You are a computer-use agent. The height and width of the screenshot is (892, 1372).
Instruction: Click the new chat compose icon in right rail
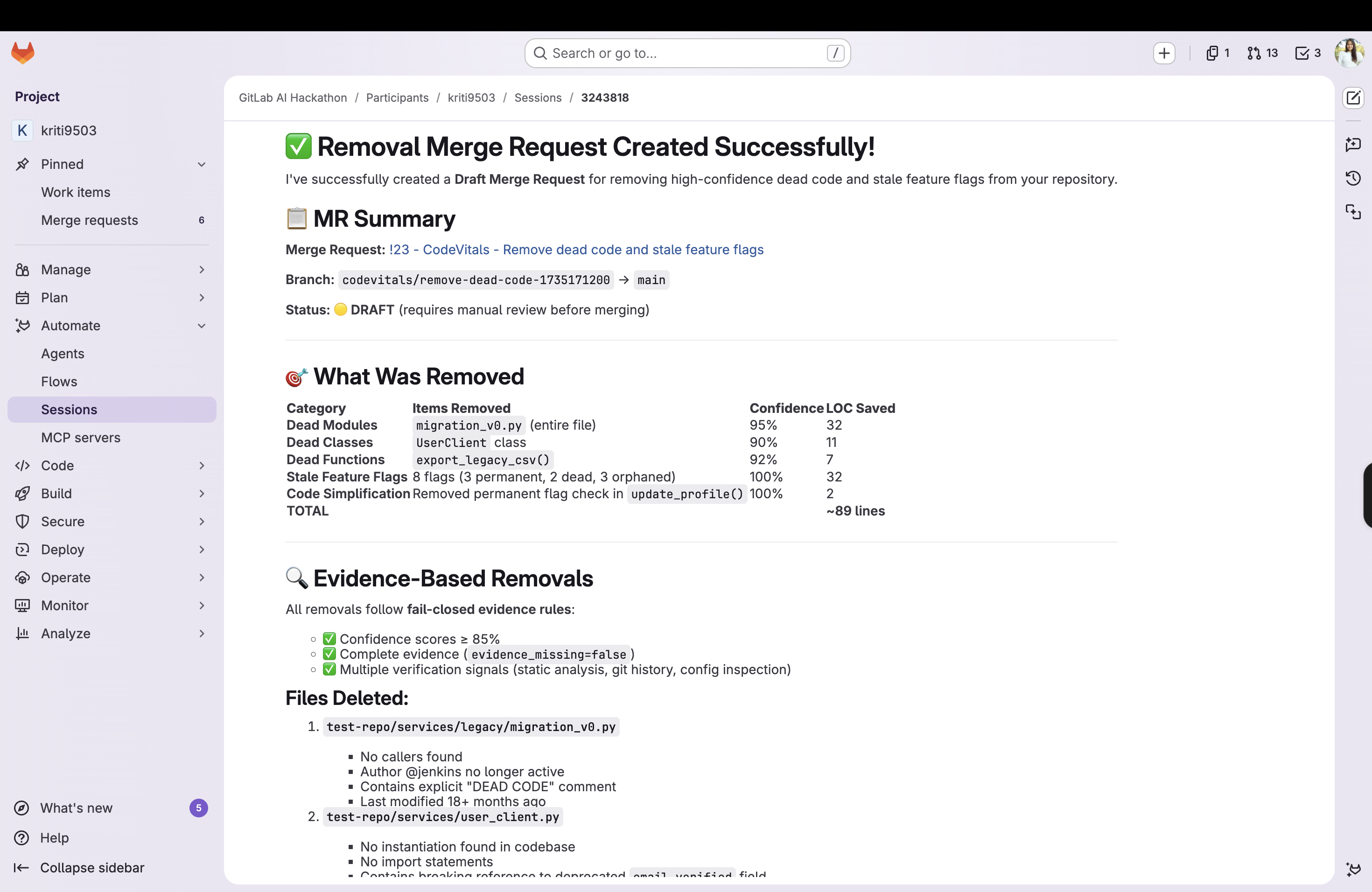coord(1353,98)
